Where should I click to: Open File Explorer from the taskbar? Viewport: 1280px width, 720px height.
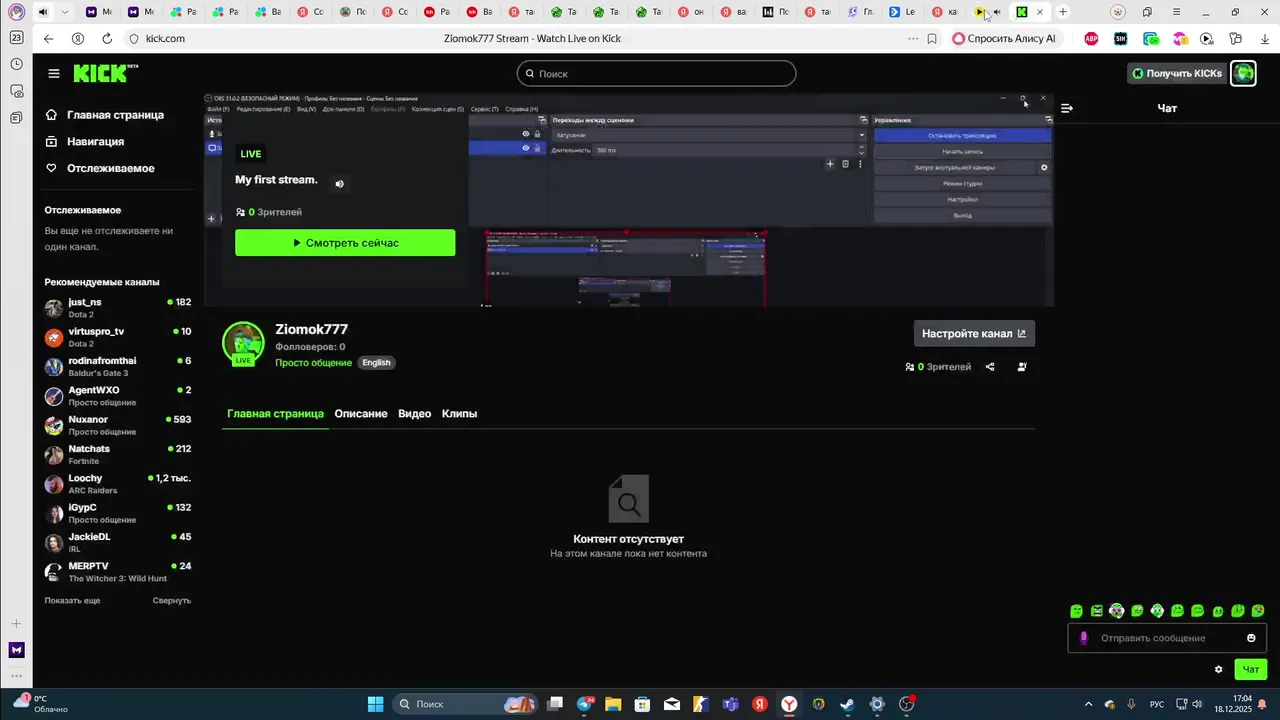pos(613,704)
